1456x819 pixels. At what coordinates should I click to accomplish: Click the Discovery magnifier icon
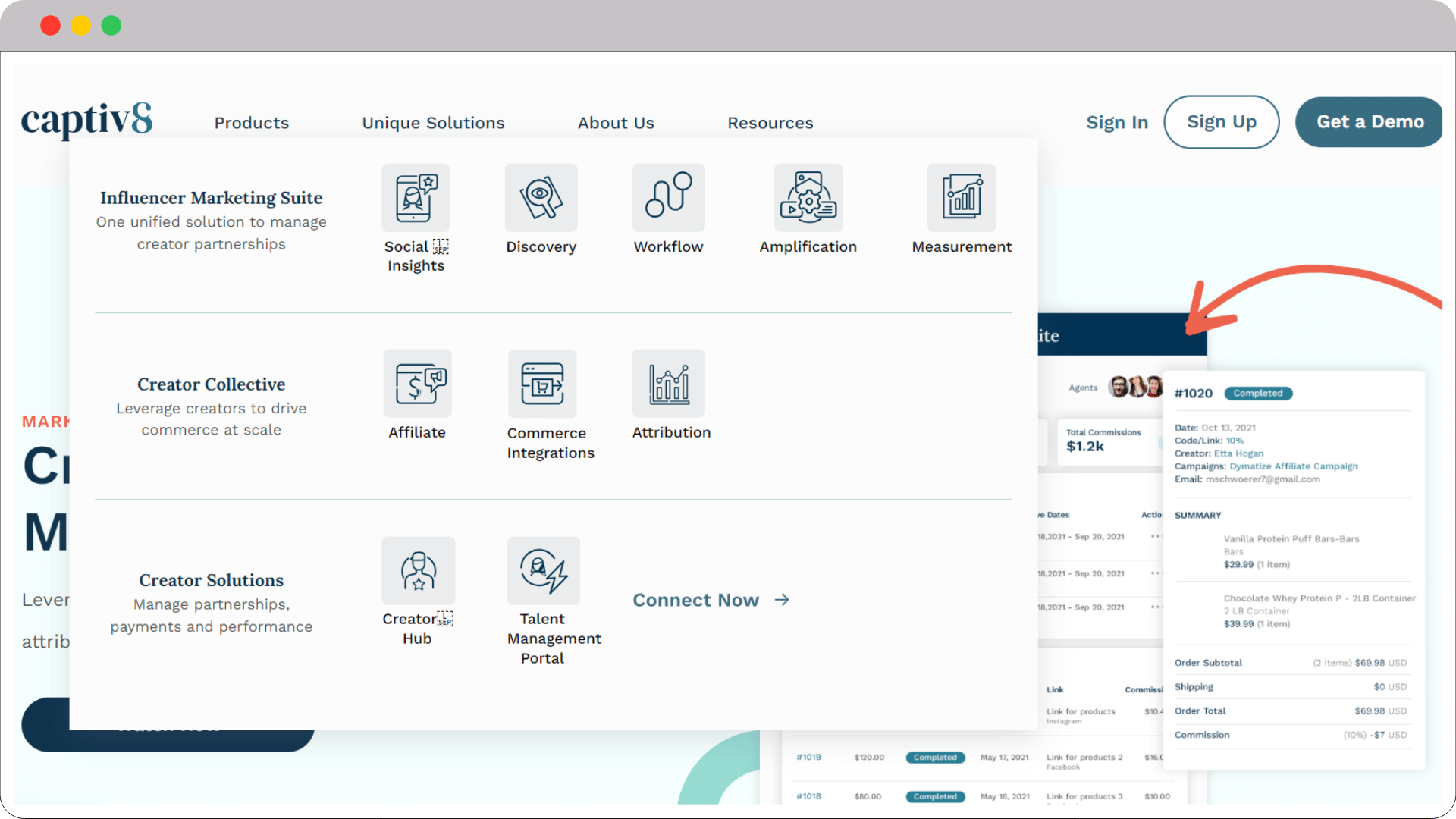pos(541,197)
